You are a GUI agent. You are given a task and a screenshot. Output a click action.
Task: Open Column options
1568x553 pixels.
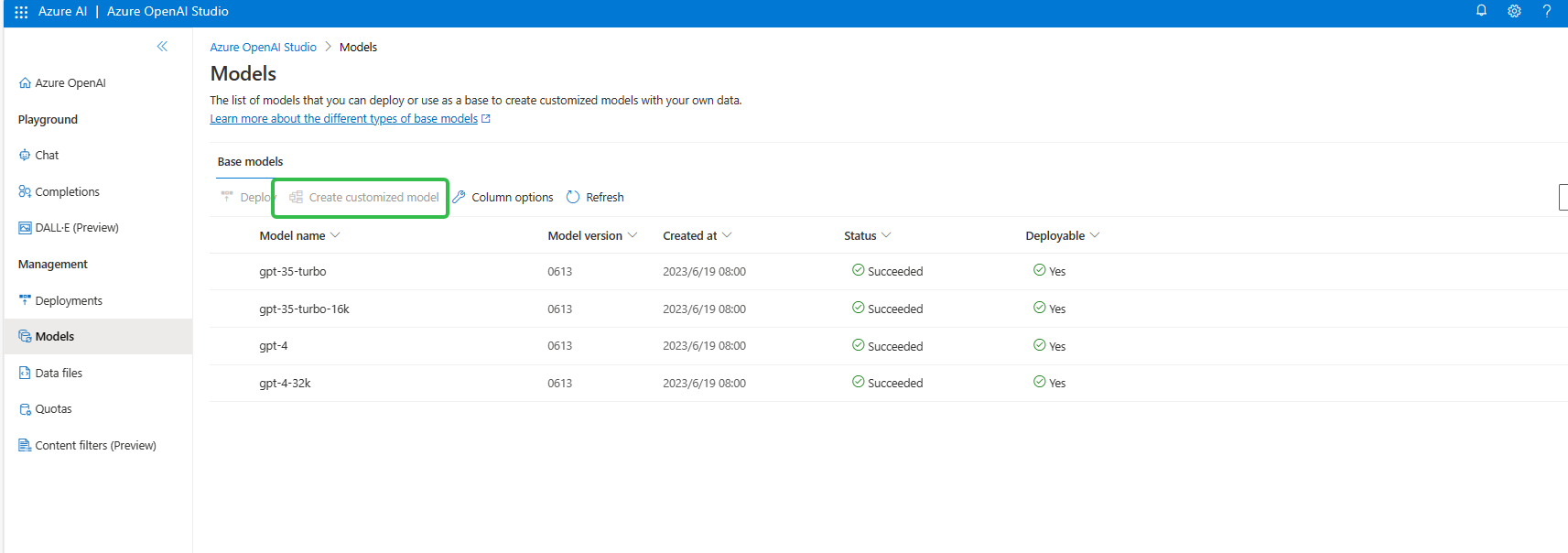503,198
